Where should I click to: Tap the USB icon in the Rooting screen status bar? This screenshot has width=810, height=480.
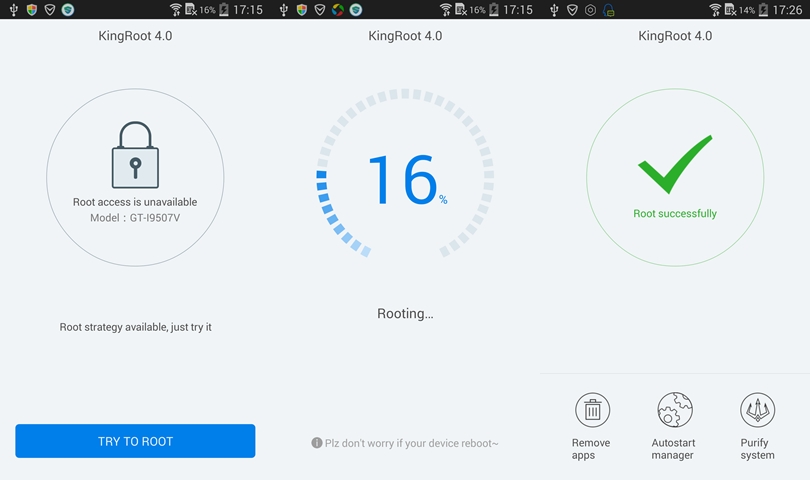(284, 9)
